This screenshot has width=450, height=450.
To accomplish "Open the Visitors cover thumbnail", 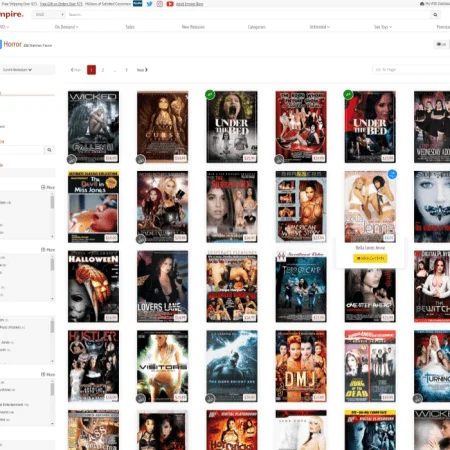I will pyautogui.click(x=162, y=366).
